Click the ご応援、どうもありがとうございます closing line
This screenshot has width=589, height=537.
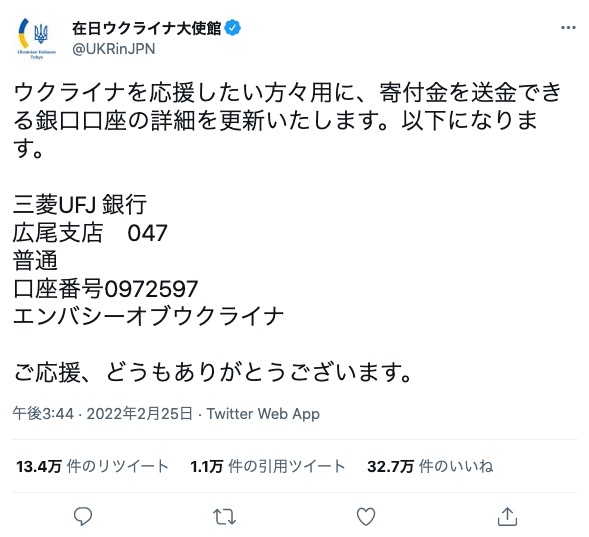click(x=213, y=373)
